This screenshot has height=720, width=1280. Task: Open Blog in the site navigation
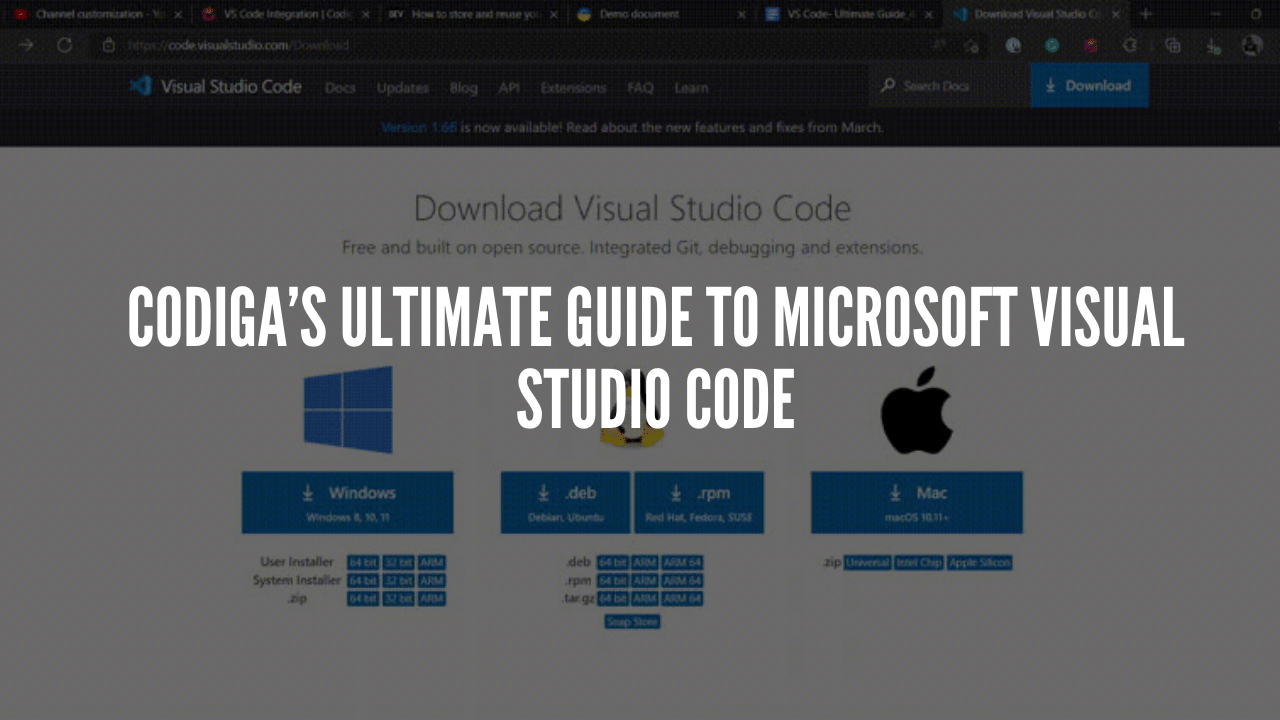coord(463,88)
